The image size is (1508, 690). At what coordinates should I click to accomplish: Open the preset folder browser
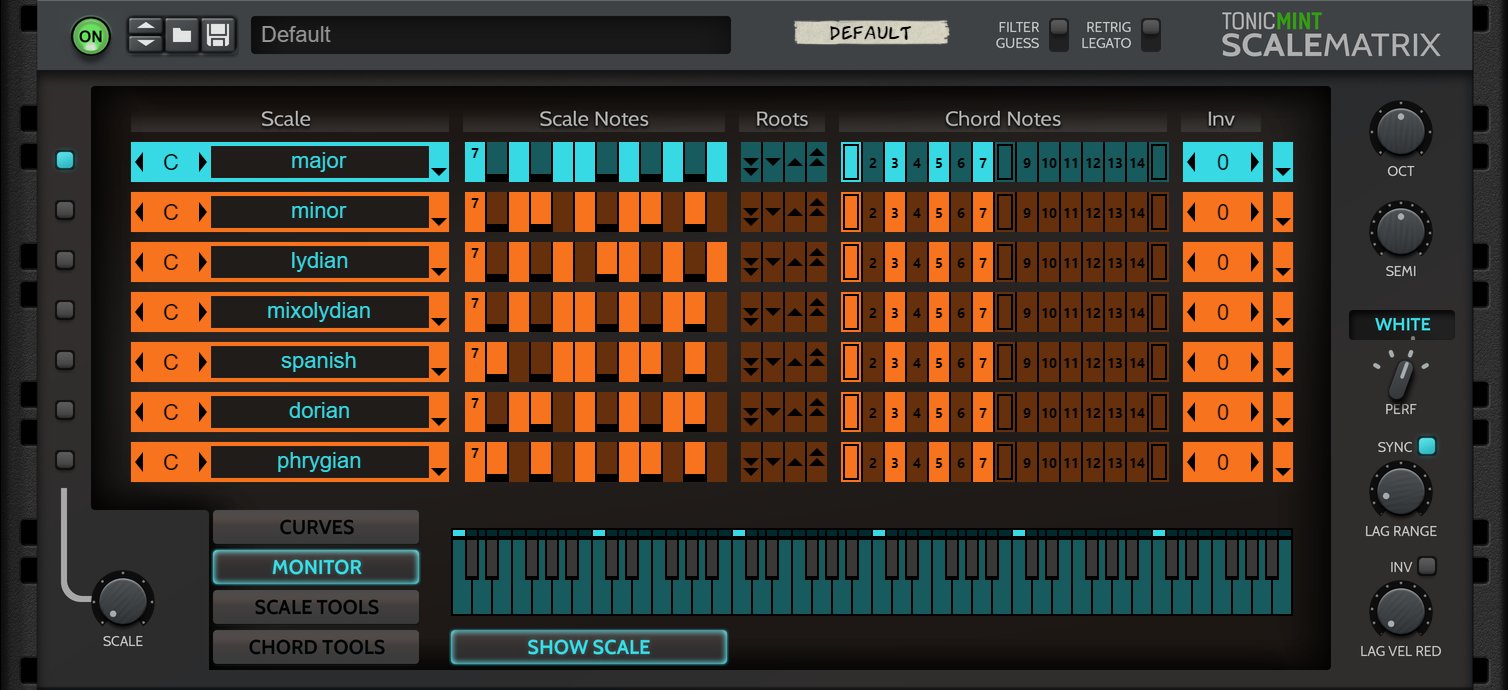click(x=181, y=34)
